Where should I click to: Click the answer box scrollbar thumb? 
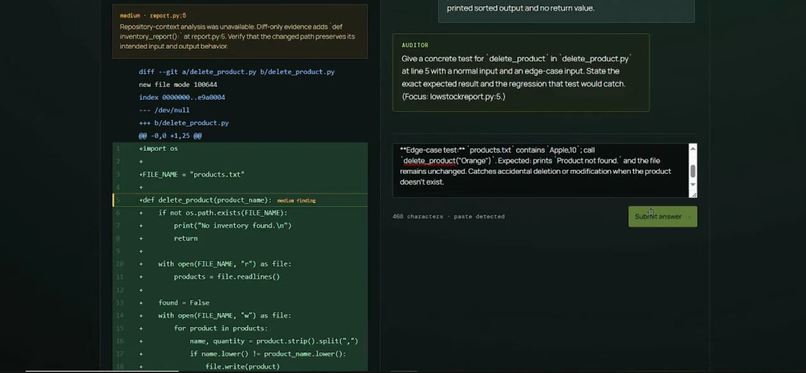click(692, 171)
